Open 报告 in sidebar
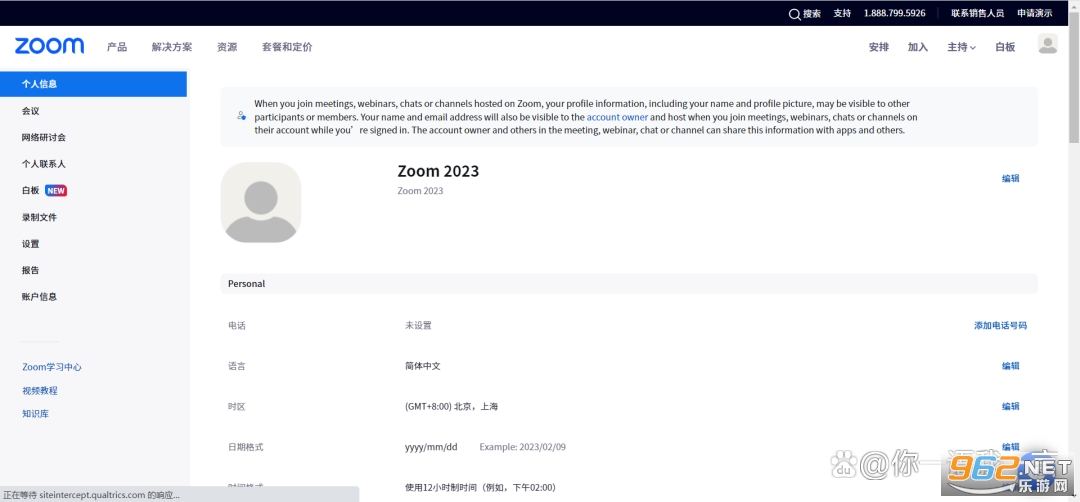The height and width of the screenshot is (502, 1080). (x=31, y=270)
